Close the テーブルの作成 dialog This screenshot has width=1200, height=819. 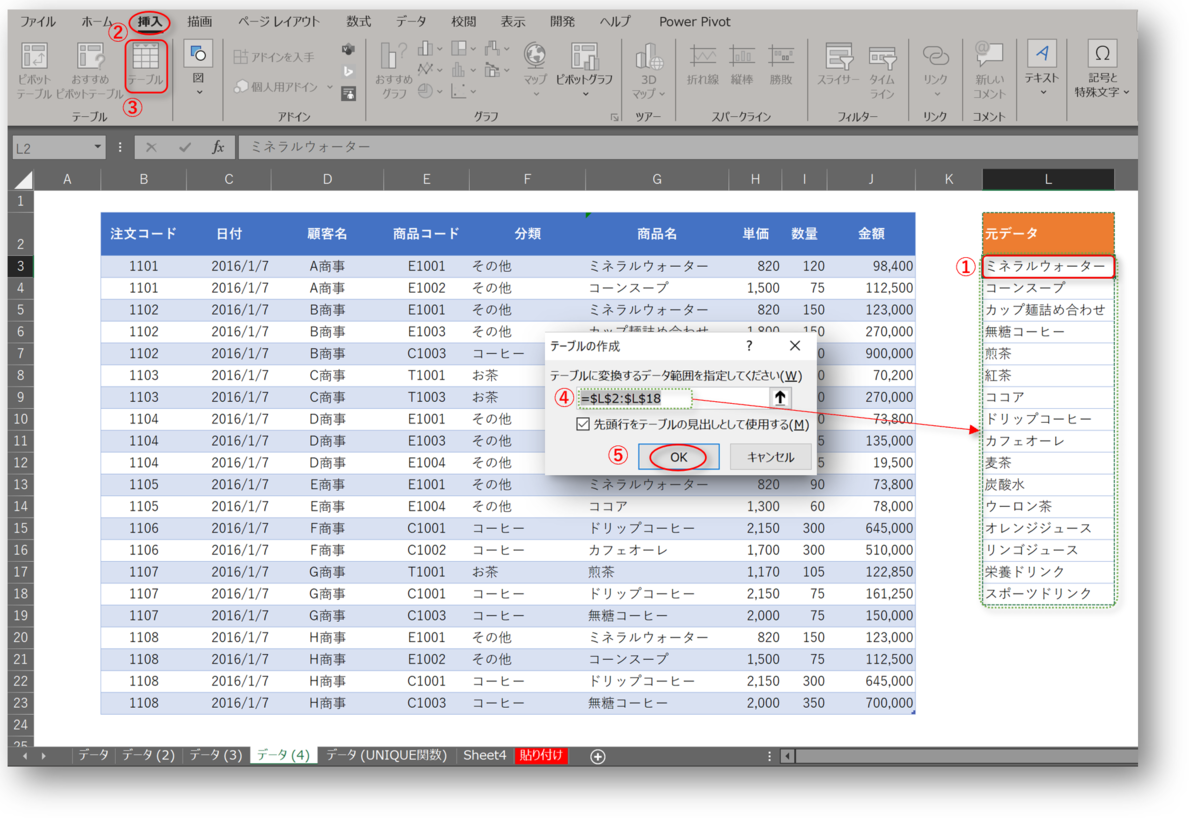click(x=795, y=346)
